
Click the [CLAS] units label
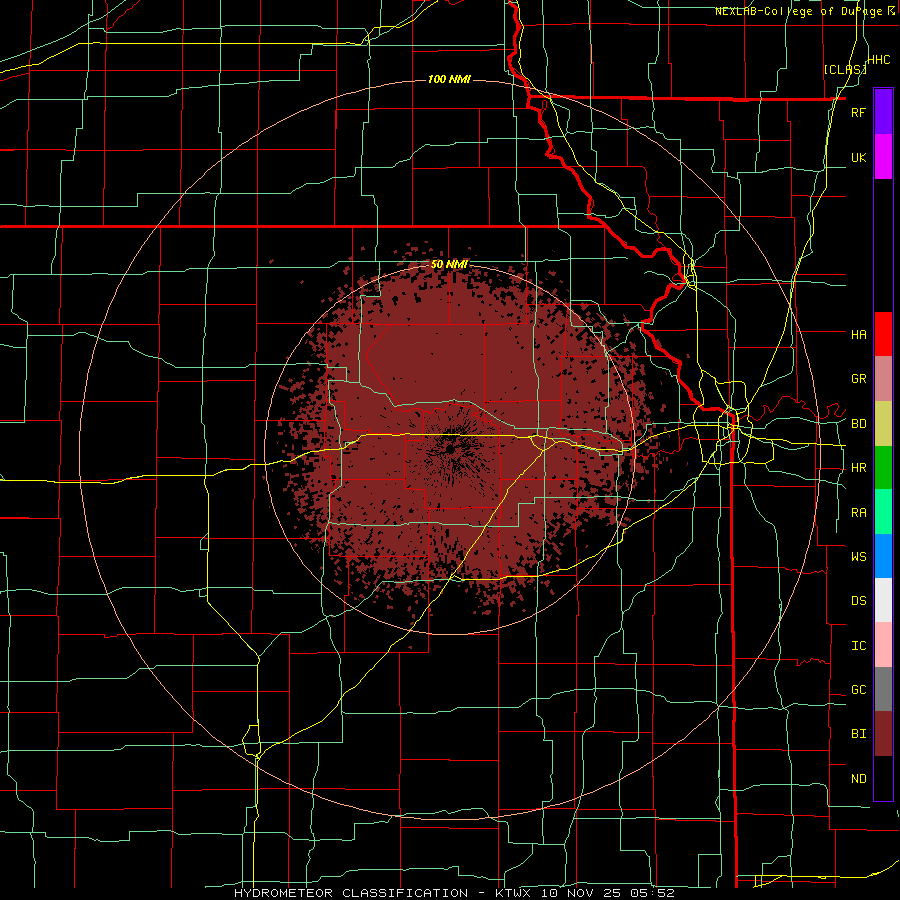click(x=845, y=69)
